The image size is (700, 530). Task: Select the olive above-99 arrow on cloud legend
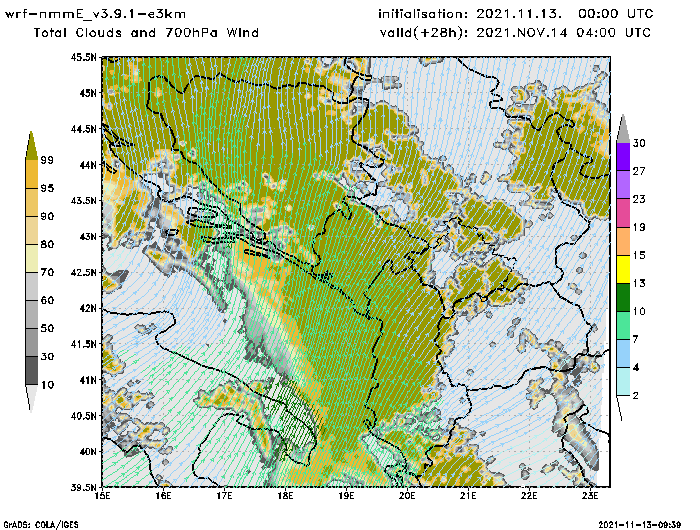31,146
